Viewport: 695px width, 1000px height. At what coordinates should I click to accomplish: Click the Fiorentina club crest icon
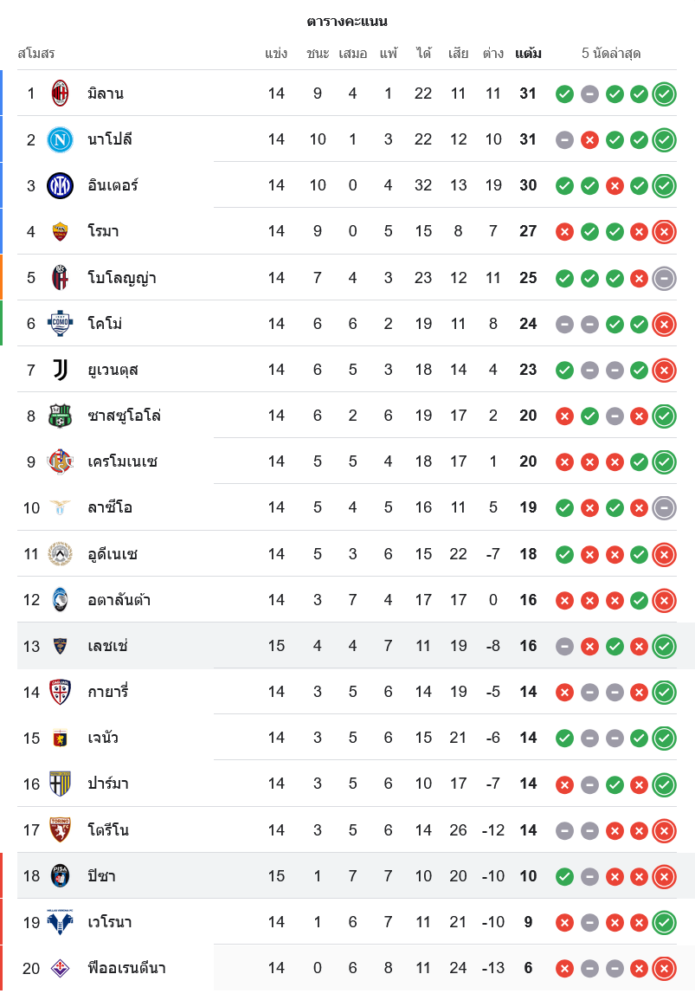pyautogui.click(x=60, y=968)
